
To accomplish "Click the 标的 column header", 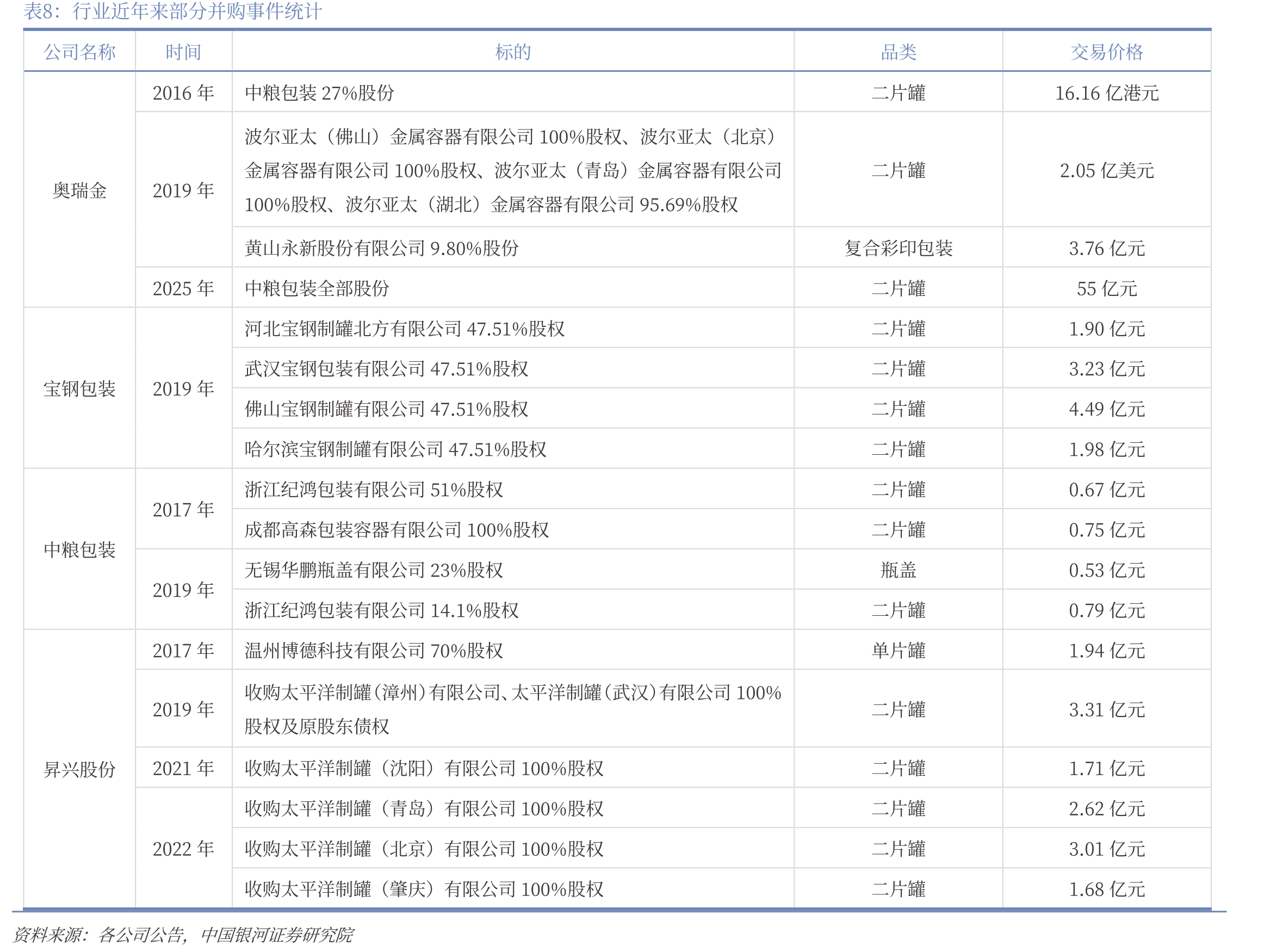I will point(512,52).
